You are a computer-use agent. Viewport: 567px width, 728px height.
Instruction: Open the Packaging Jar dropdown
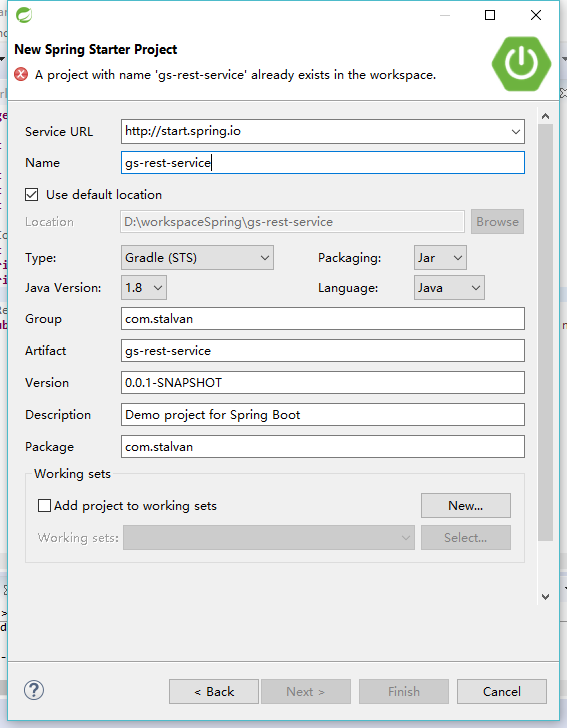pos(440,258)
